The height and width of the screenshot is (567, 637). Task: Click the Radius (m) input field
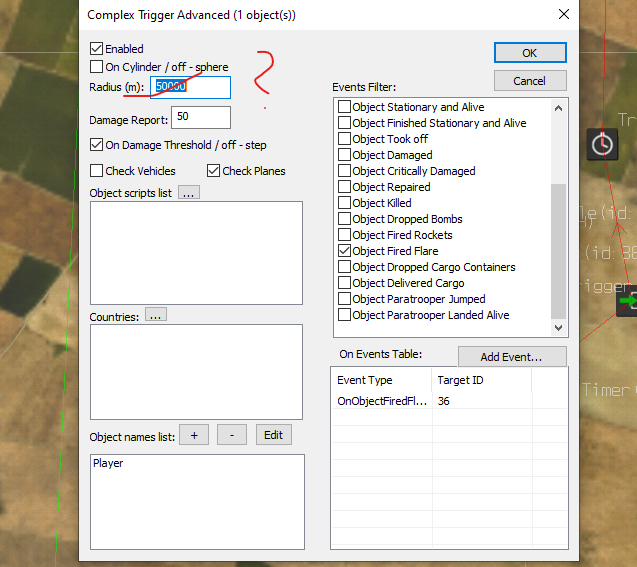pos(191,87)
